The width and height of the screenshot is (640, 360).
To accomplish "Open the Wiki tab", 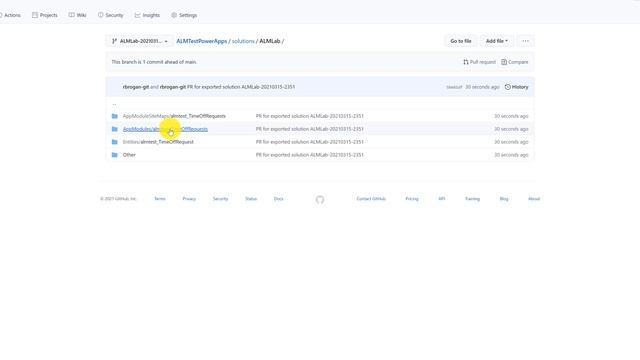I will (x=77, y=15).
